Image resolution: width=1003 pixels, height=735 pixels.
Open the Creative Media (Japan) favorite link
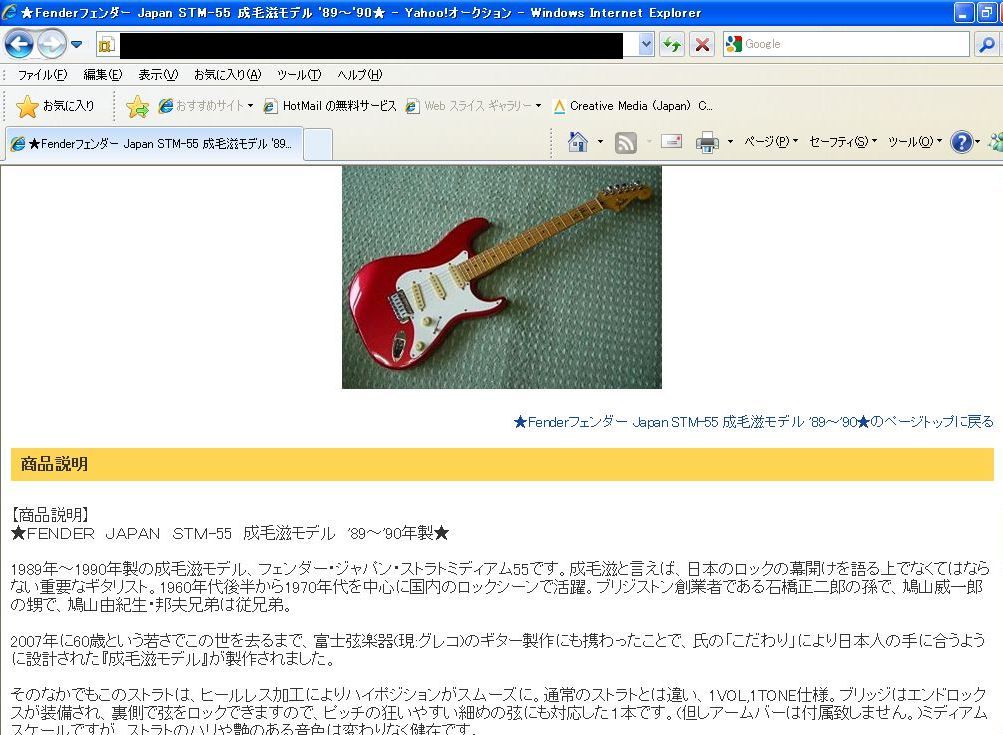click(633, 106)
